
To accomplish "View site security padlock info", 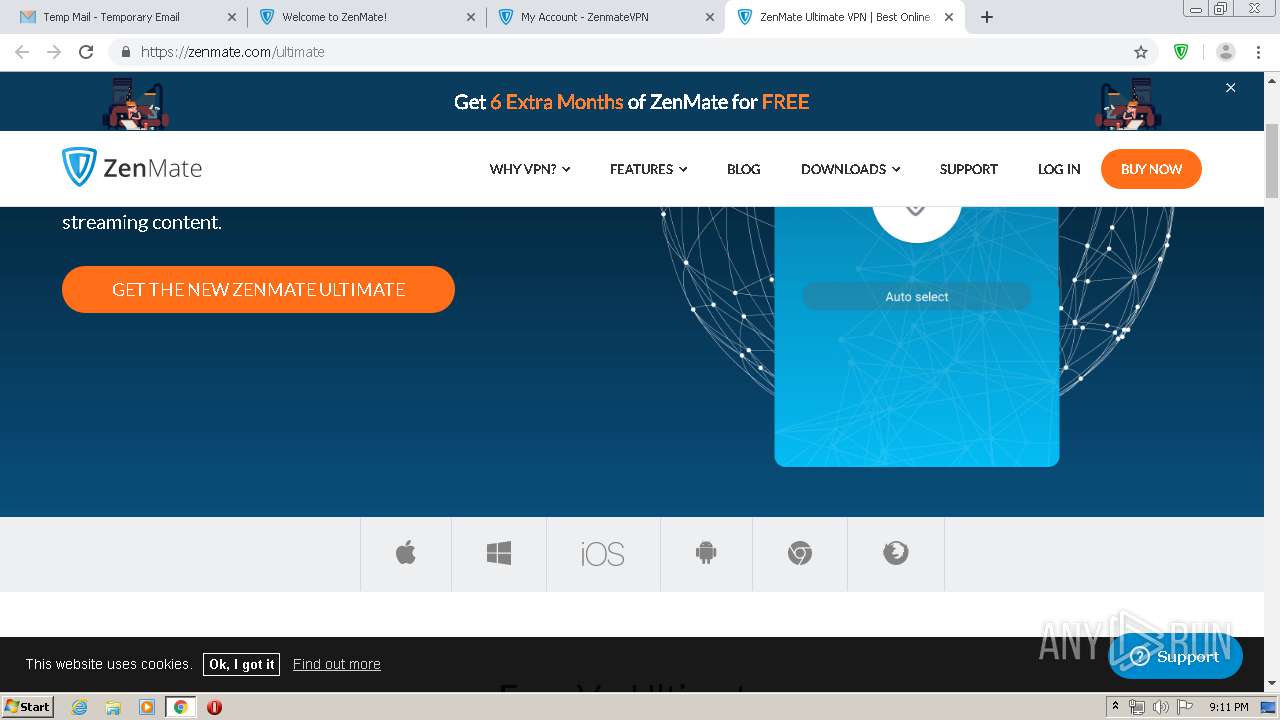I will tap(126, 52).
